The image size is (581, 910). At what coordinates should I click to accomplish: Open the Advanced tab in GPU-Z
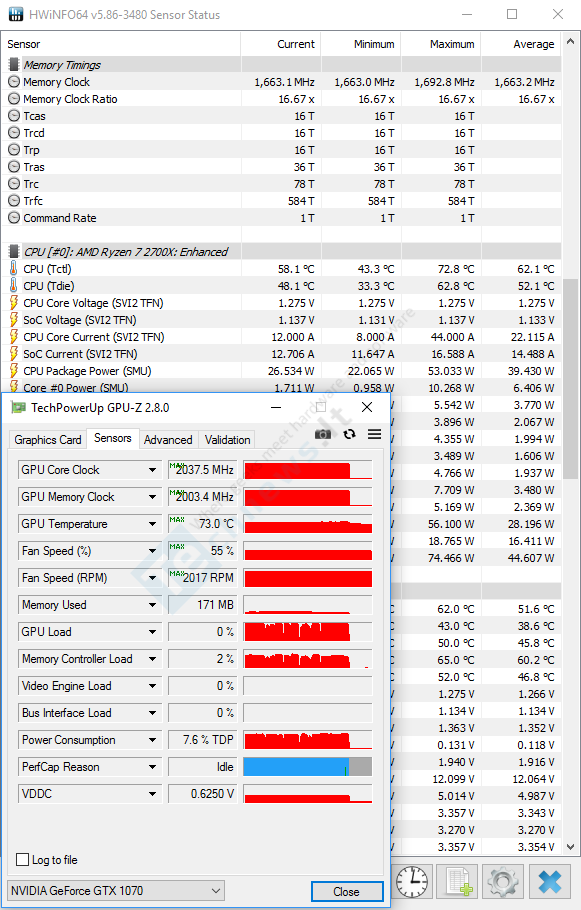(168, 440)
